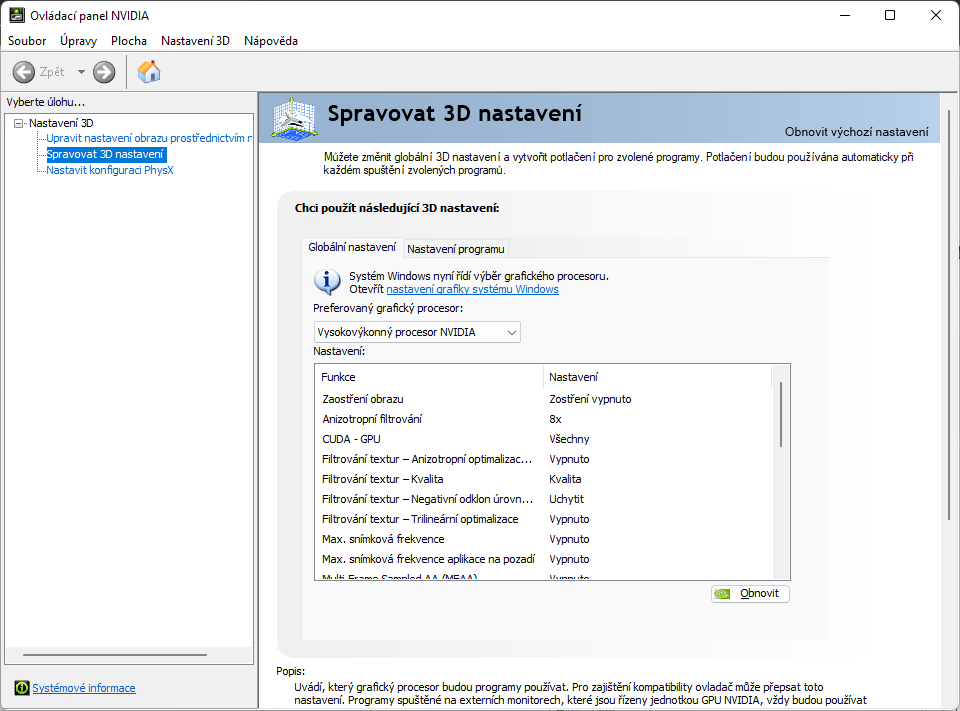960x711 pixels.
Task: Click the NVIDIA Control Panel title icon
Action: pos(17,15)
